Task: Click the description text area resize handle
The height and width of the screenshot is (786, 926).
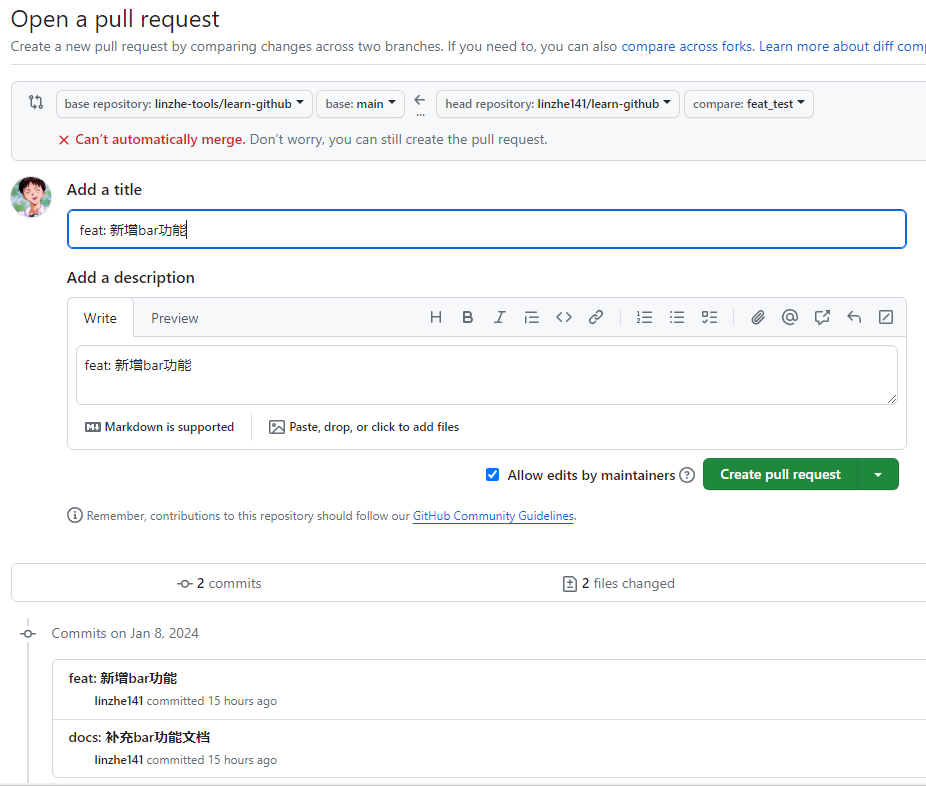Action: 892,399
